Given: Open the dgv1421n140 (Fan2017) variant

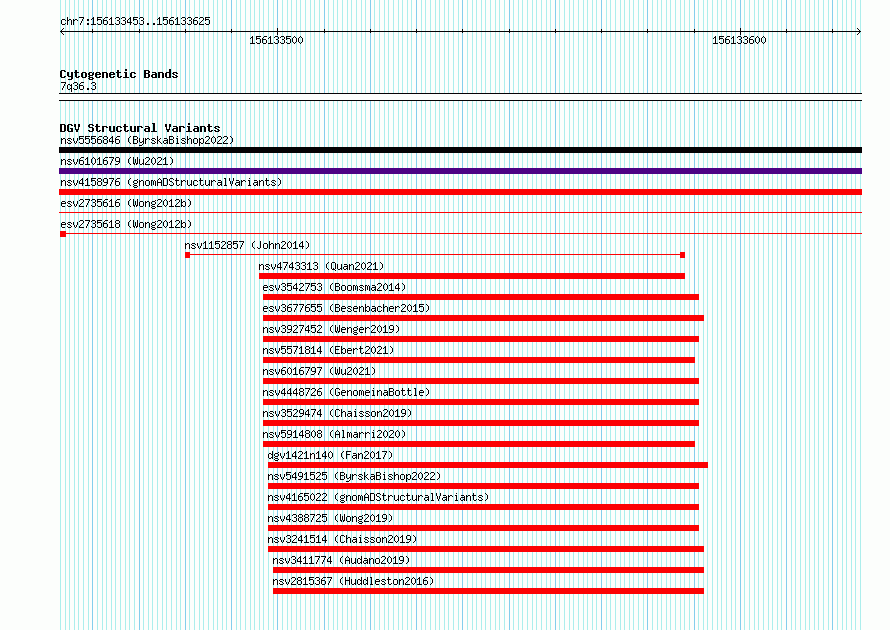Looking at the screenshot, I should click(330, 455).
